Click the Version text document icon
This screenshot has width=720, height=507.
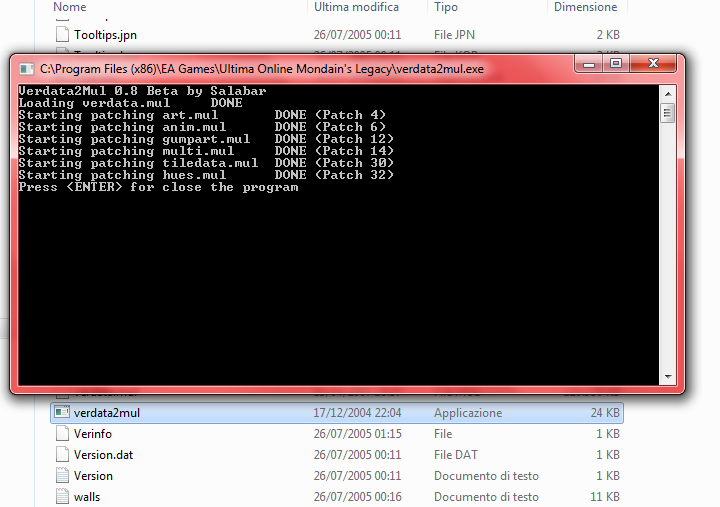(62, 476)
